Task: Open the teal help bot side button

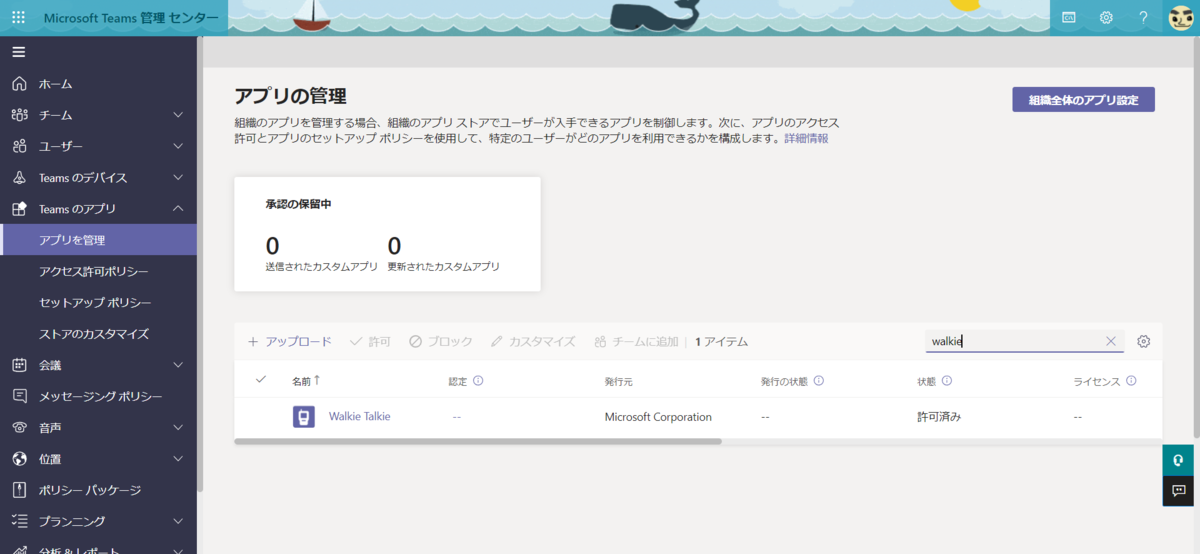Action: (x=1180, y=460)
